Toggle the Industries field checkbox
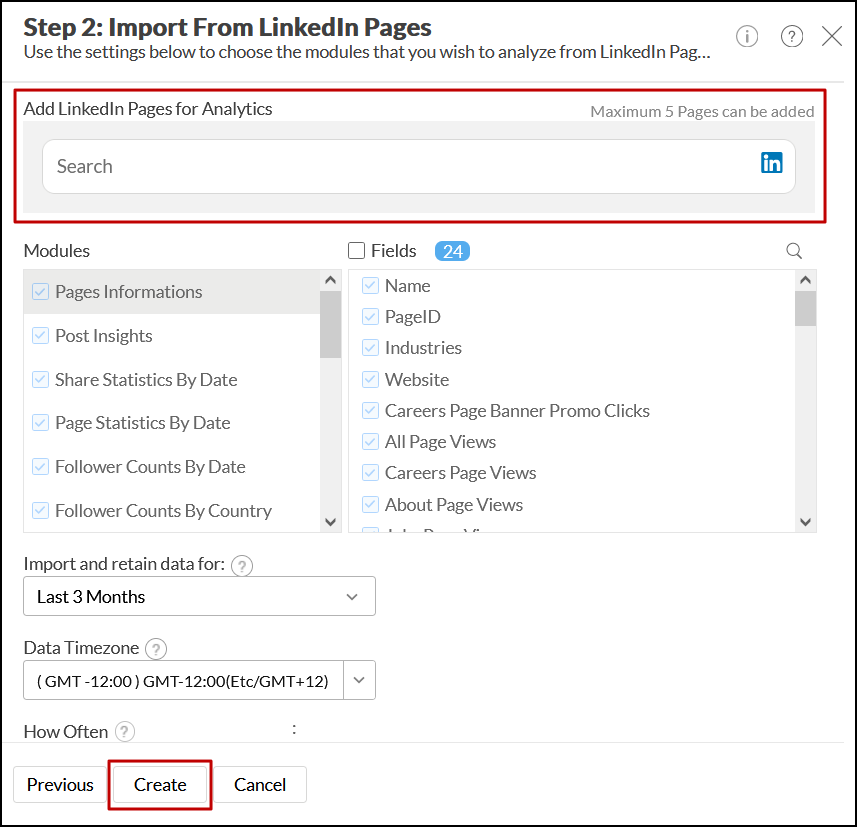Screen dimensions: 857x827 coord(370,348)
